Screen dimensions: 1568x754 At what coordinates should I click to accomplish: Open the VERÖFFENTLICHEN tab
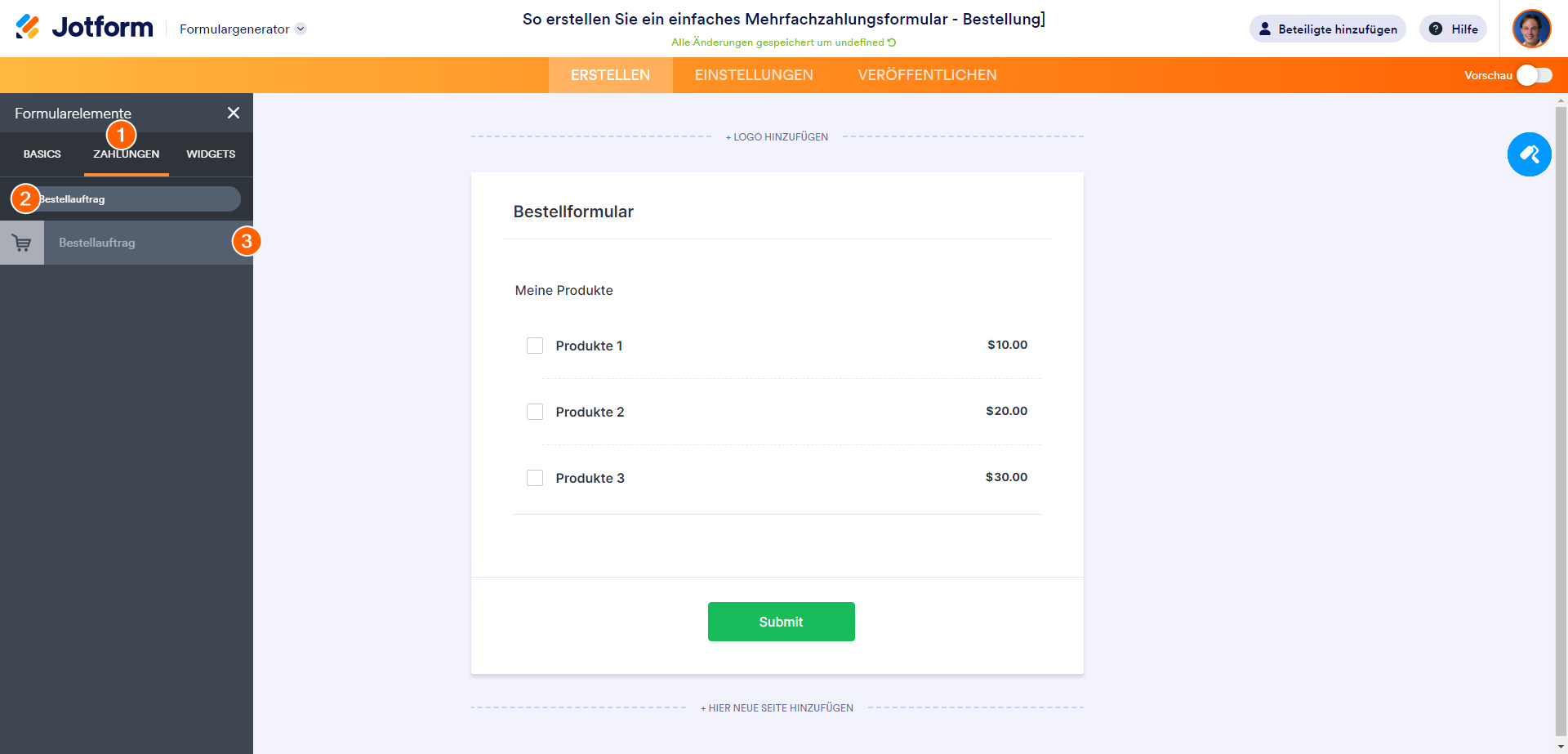tap(927, 75)
